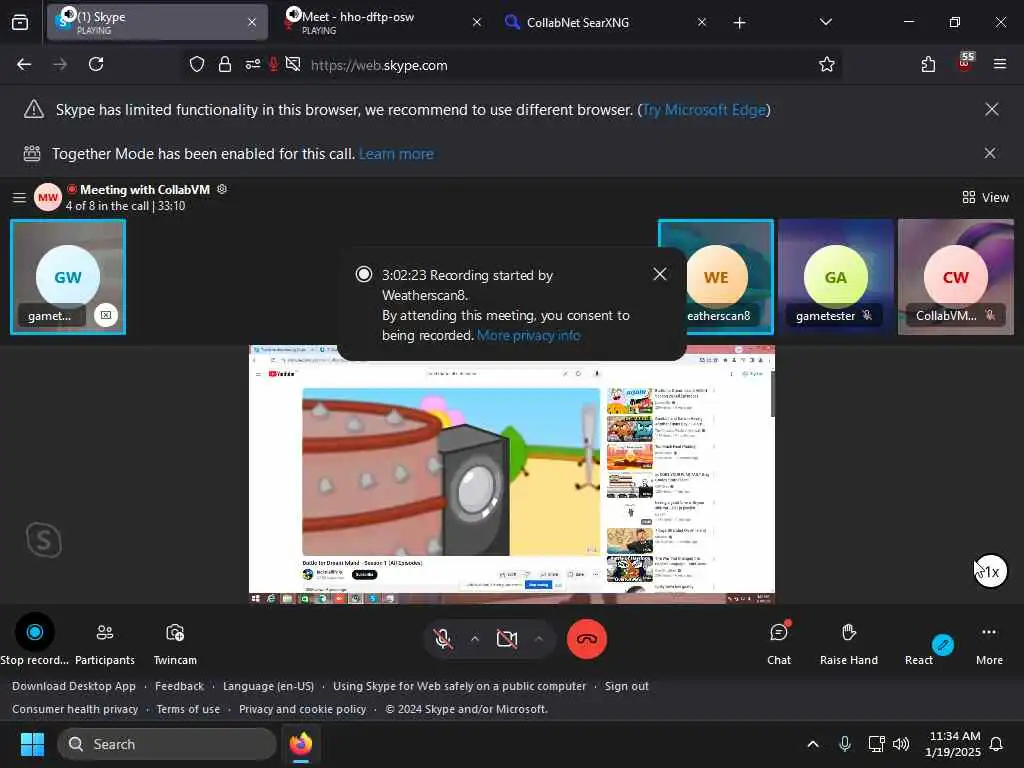Raise Hand in the meeting
The image size is (1024, 768).
[848, 643]
